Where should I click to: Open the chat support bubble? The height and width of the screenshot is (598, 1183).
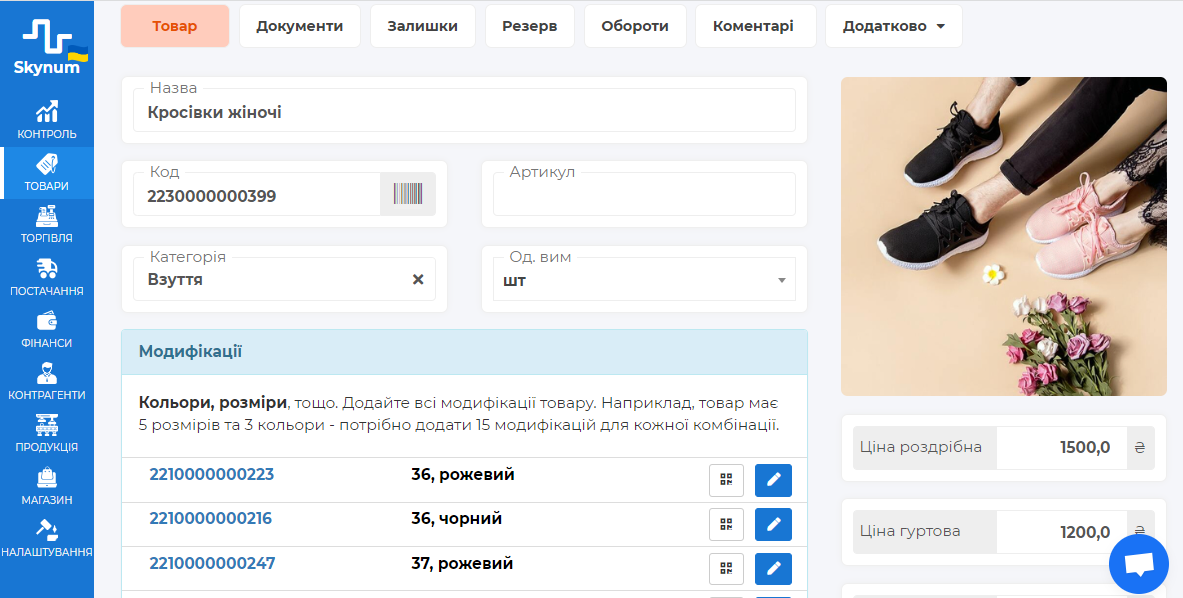click(x=1138, y=564)
